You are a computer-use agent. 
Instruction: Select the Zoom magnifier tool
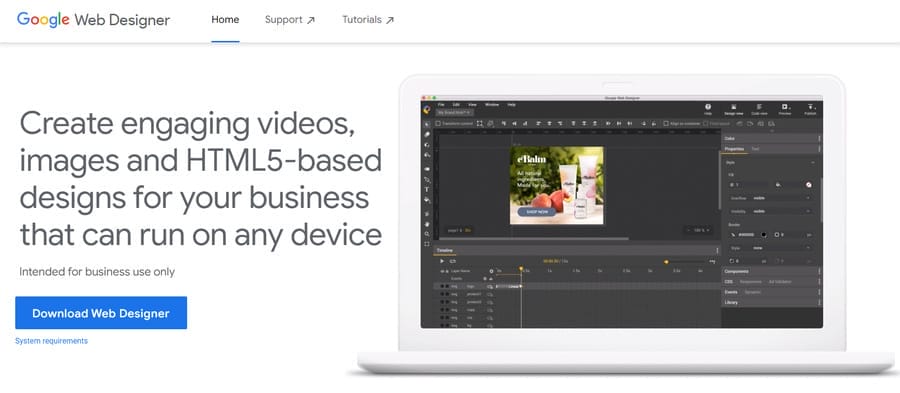[x=426, y=234]
